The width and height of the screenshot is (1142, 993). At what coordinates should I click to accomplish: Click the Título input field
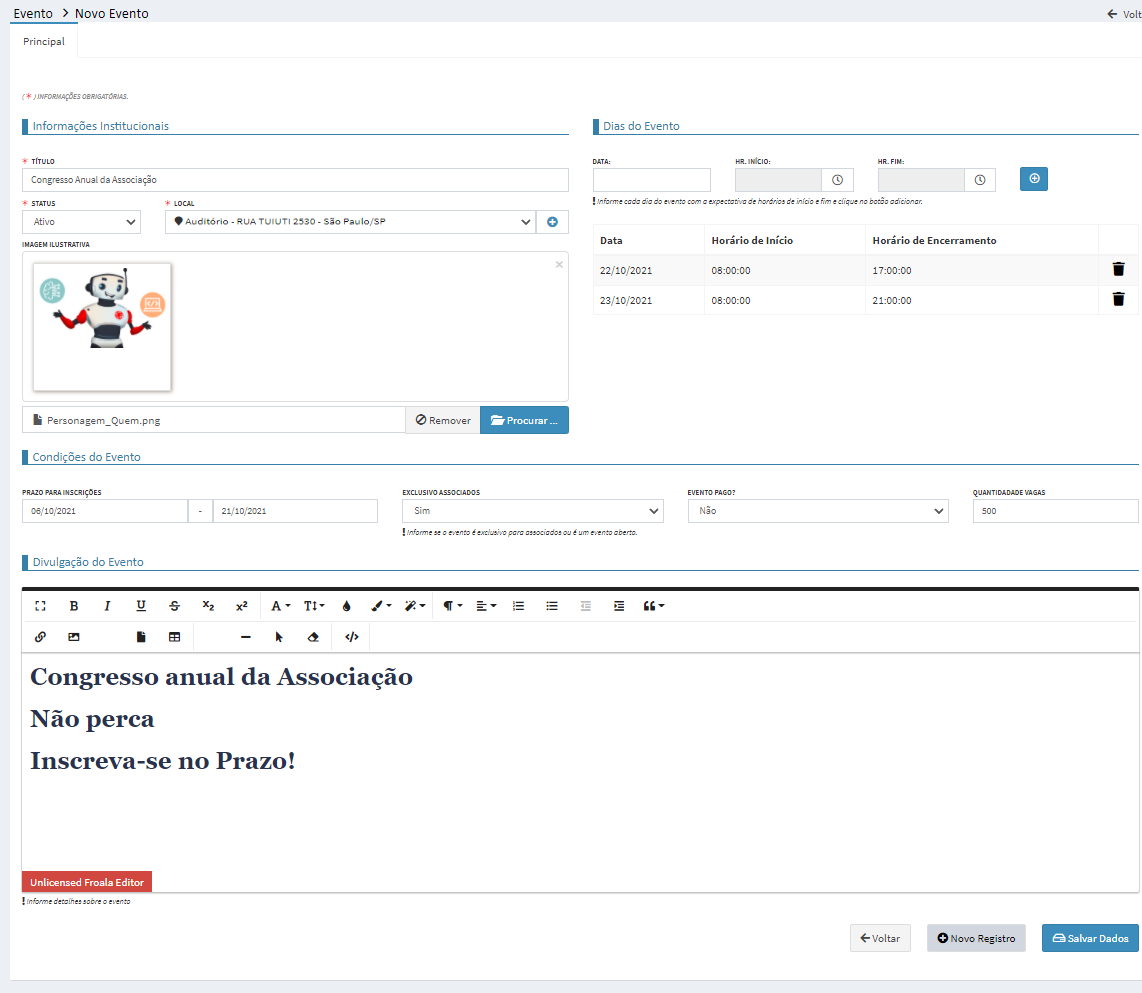(x=295, y=180)
